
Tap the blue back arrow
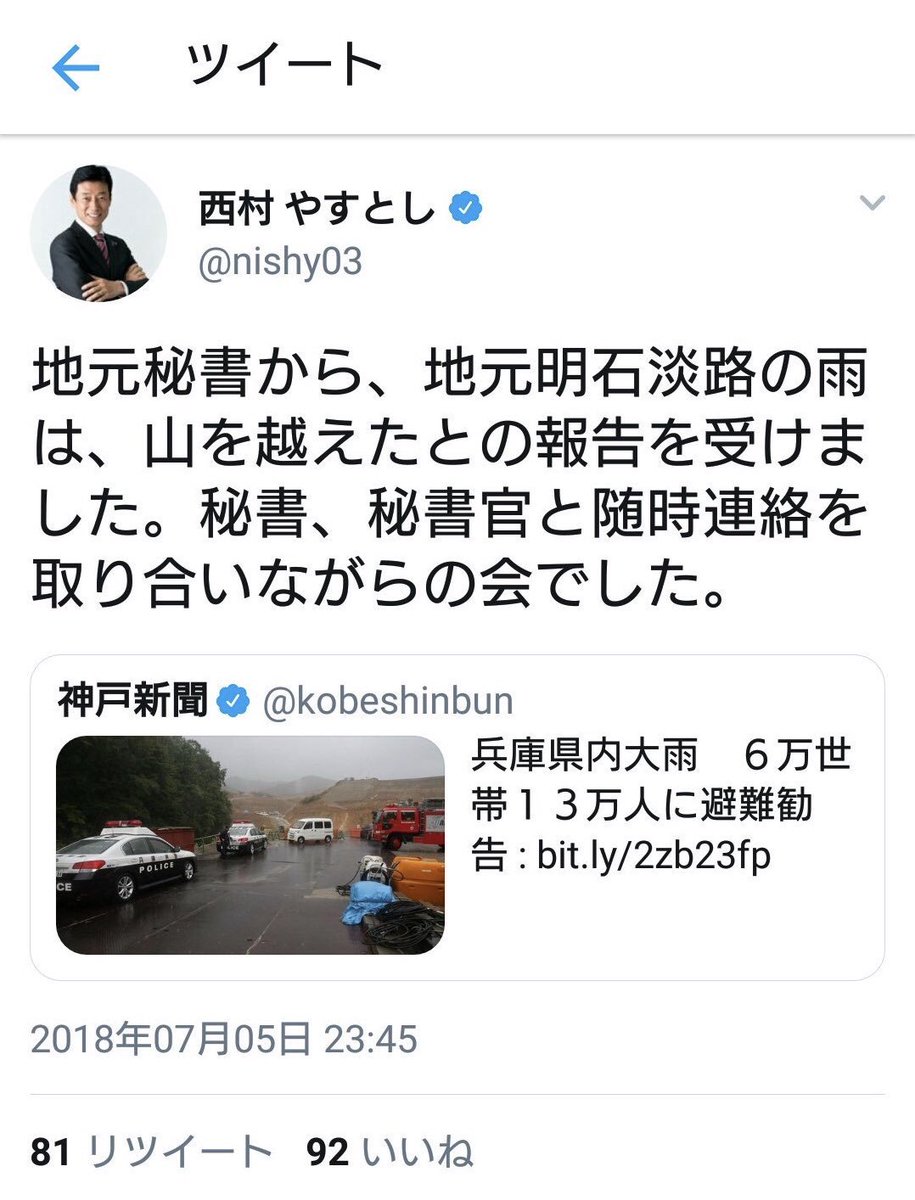tap(76, 68)
